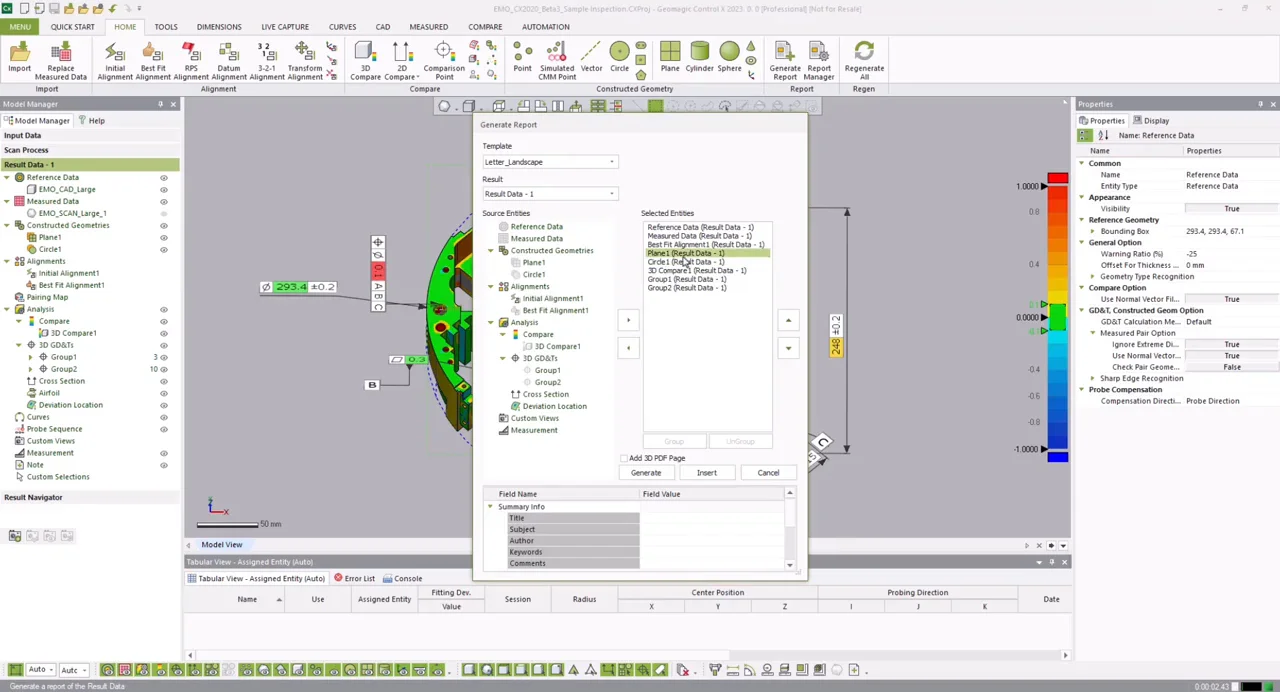
Task: Toggle visibility of Cross Section
Action: [x=164, y=381]
